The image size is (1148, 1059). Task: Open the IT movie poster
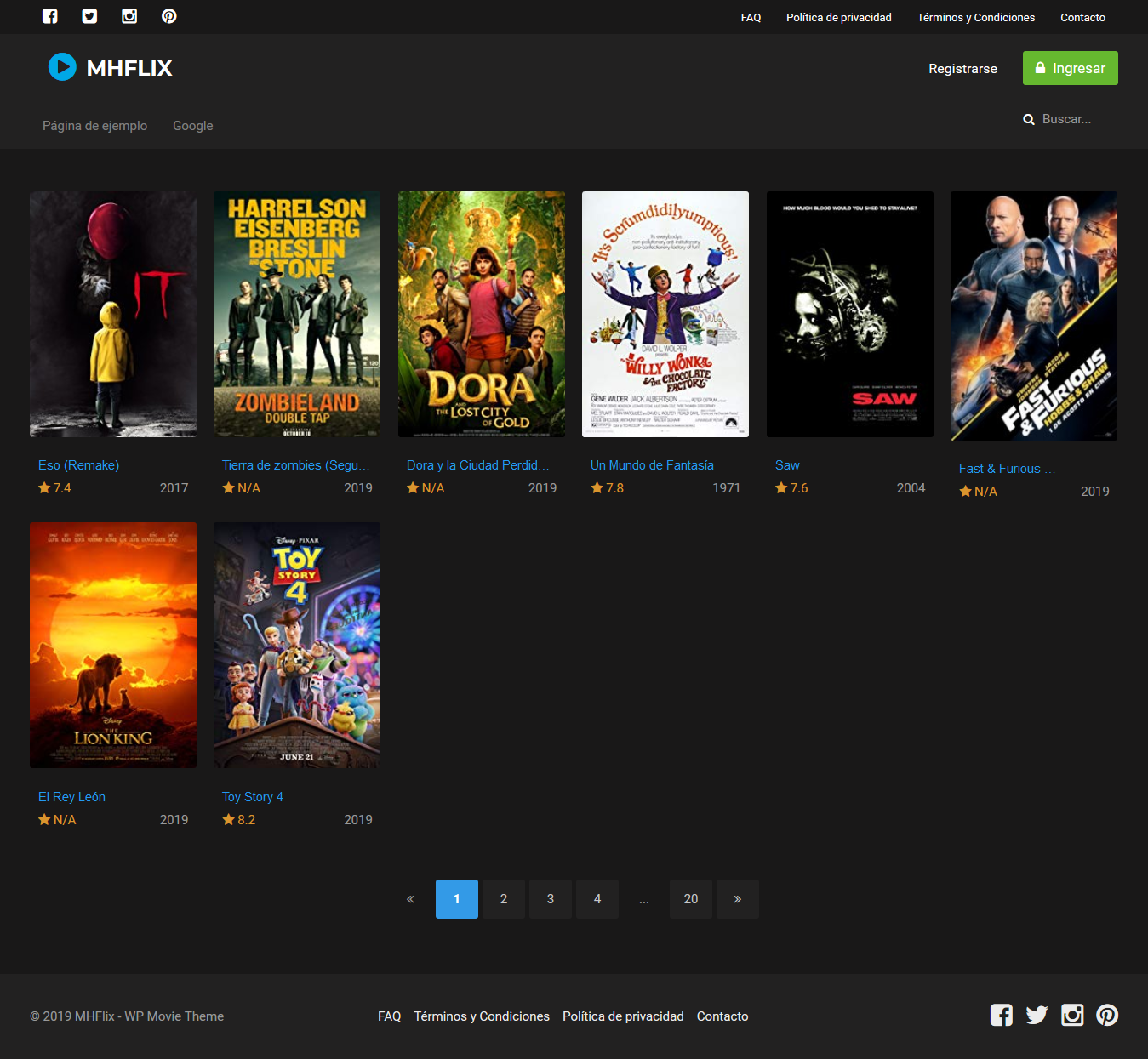(113, 314)
